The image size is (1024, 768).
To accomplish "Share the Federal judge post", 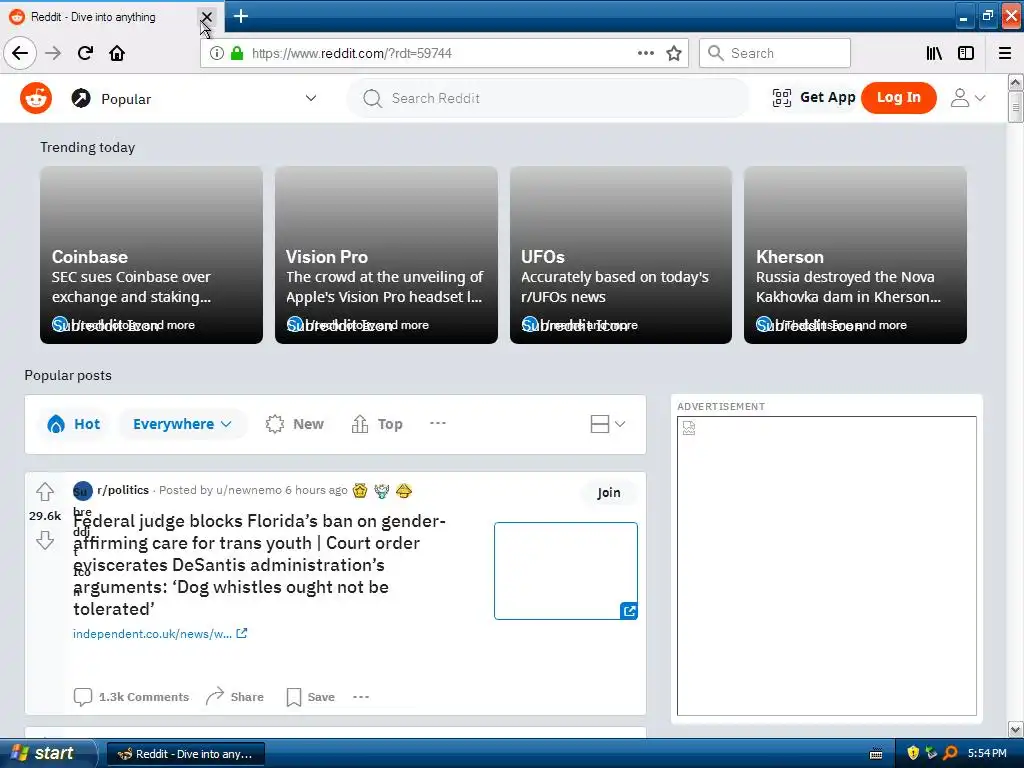I will coord(234,697).
